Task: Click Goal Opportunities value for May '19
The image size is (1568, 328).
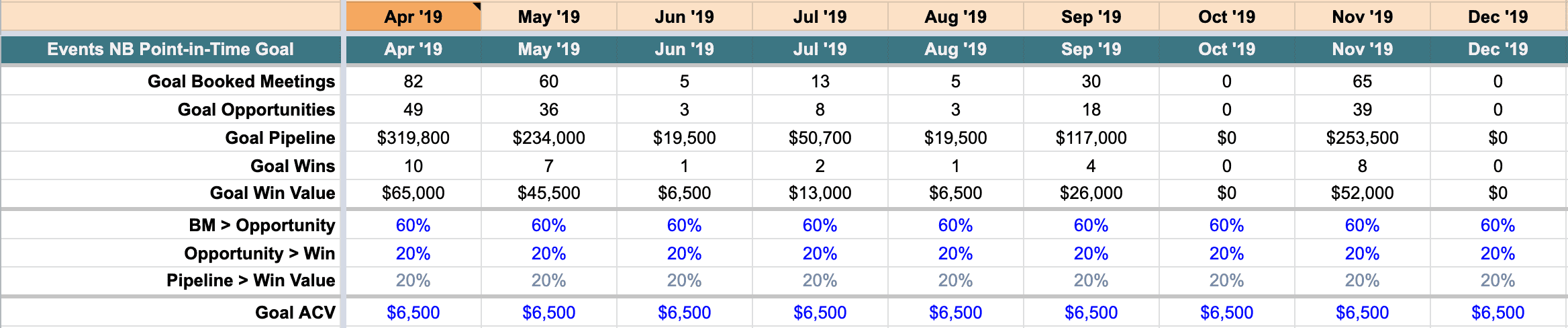Action: coord(548,110)
